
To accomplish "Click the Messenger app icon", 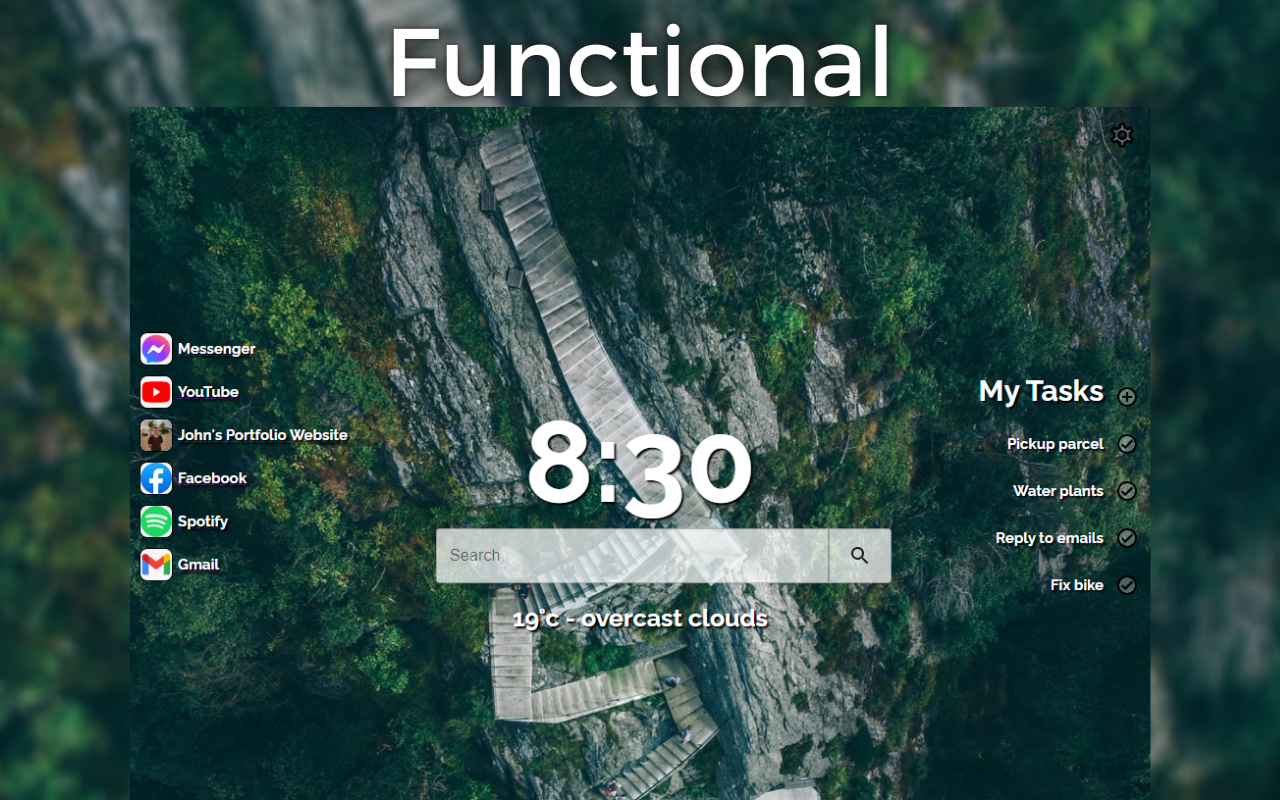I will coord(156,349).
